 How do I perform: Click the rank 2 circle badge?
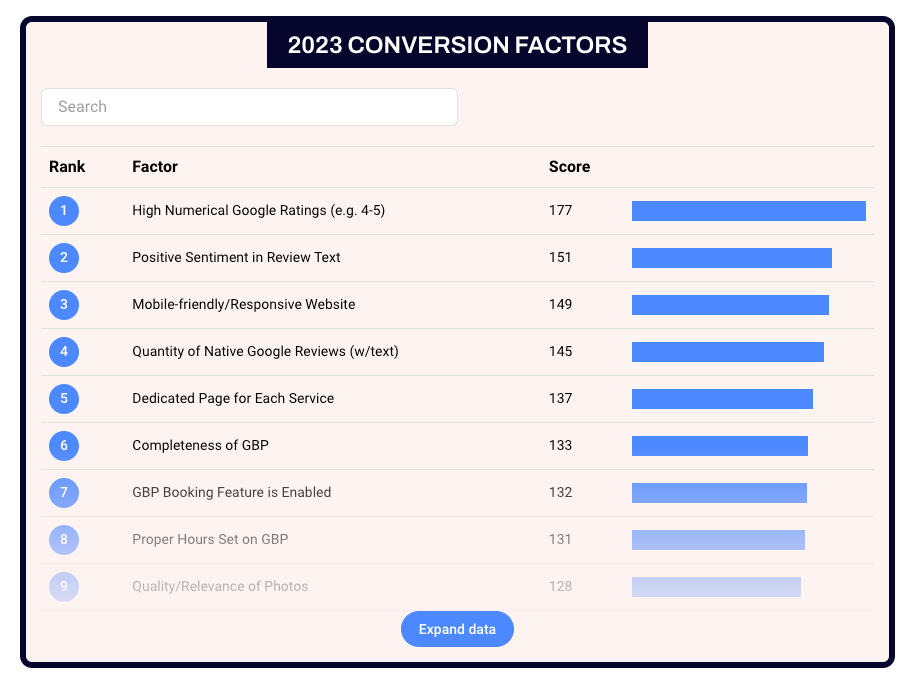pos(64,258)
